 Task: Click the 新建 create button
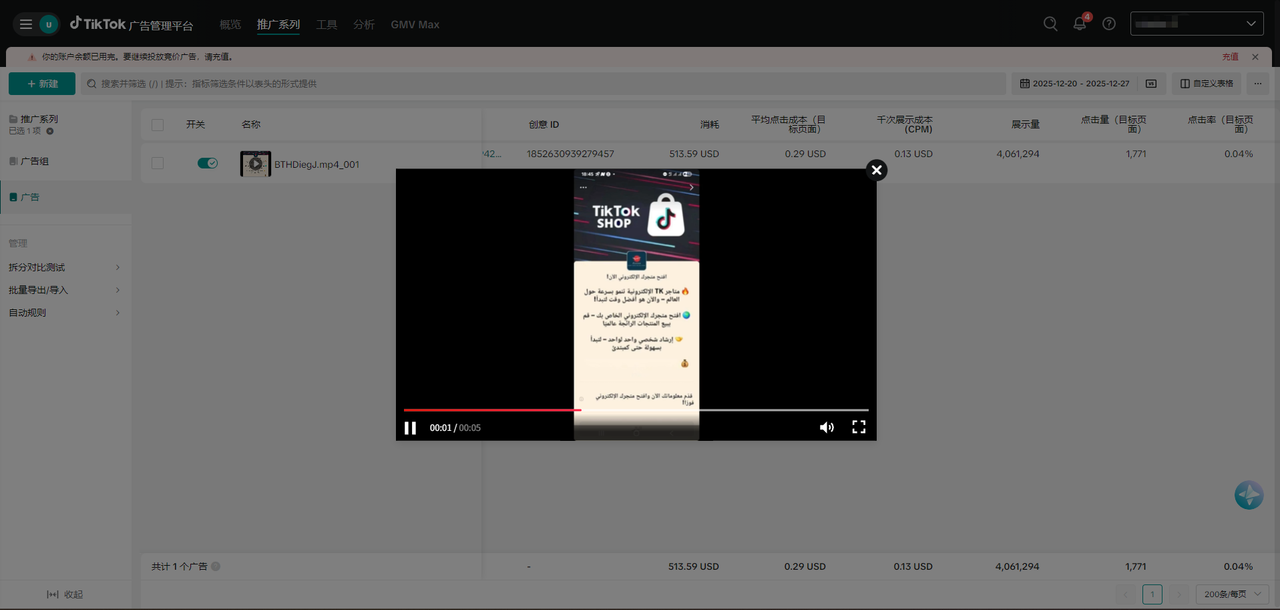coord(42,84)
